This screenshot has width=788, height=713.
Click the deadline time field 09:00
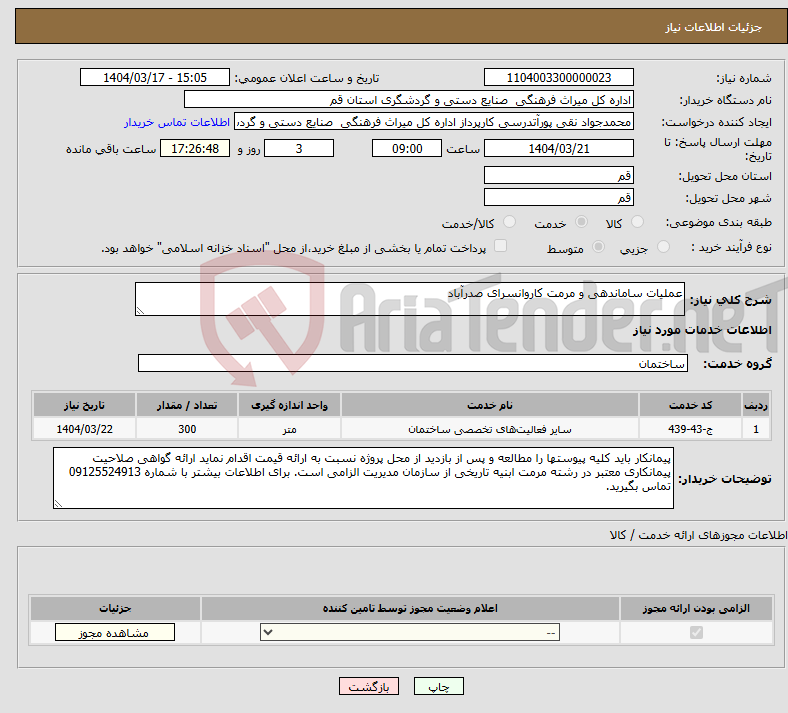click(407, 149)
